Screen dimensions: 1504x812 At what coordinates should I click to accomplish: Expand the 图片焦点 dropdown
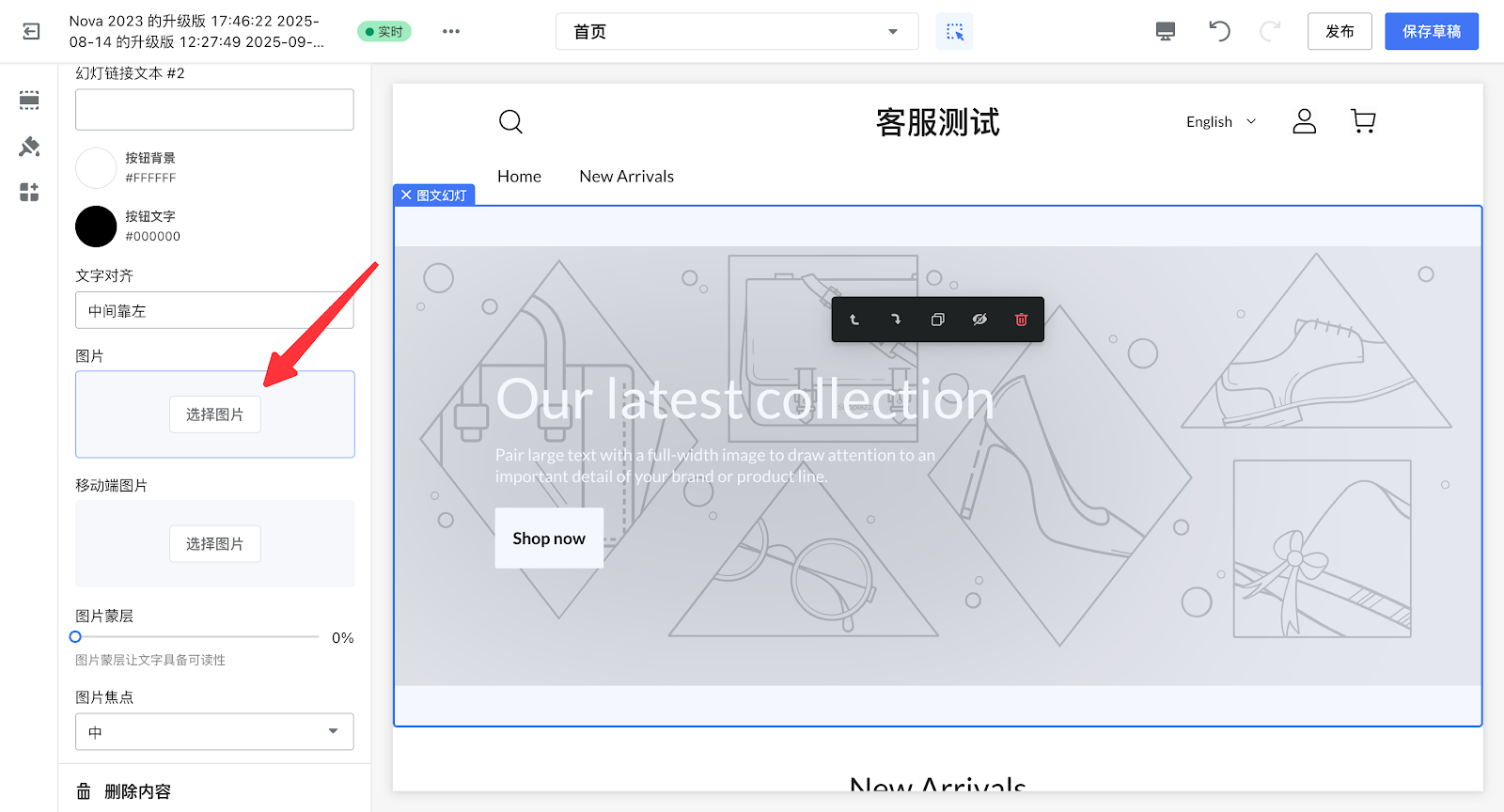(214, 732)
